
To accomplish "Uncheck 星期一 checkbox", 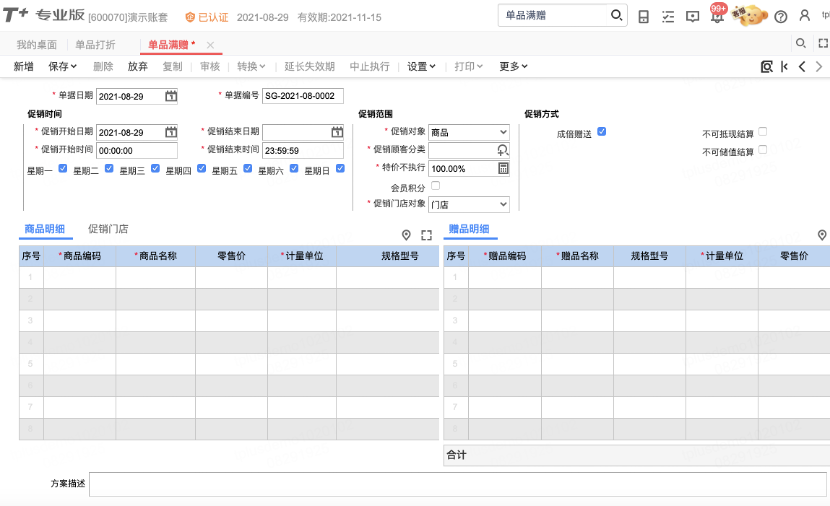I will [x=62, y=168].
